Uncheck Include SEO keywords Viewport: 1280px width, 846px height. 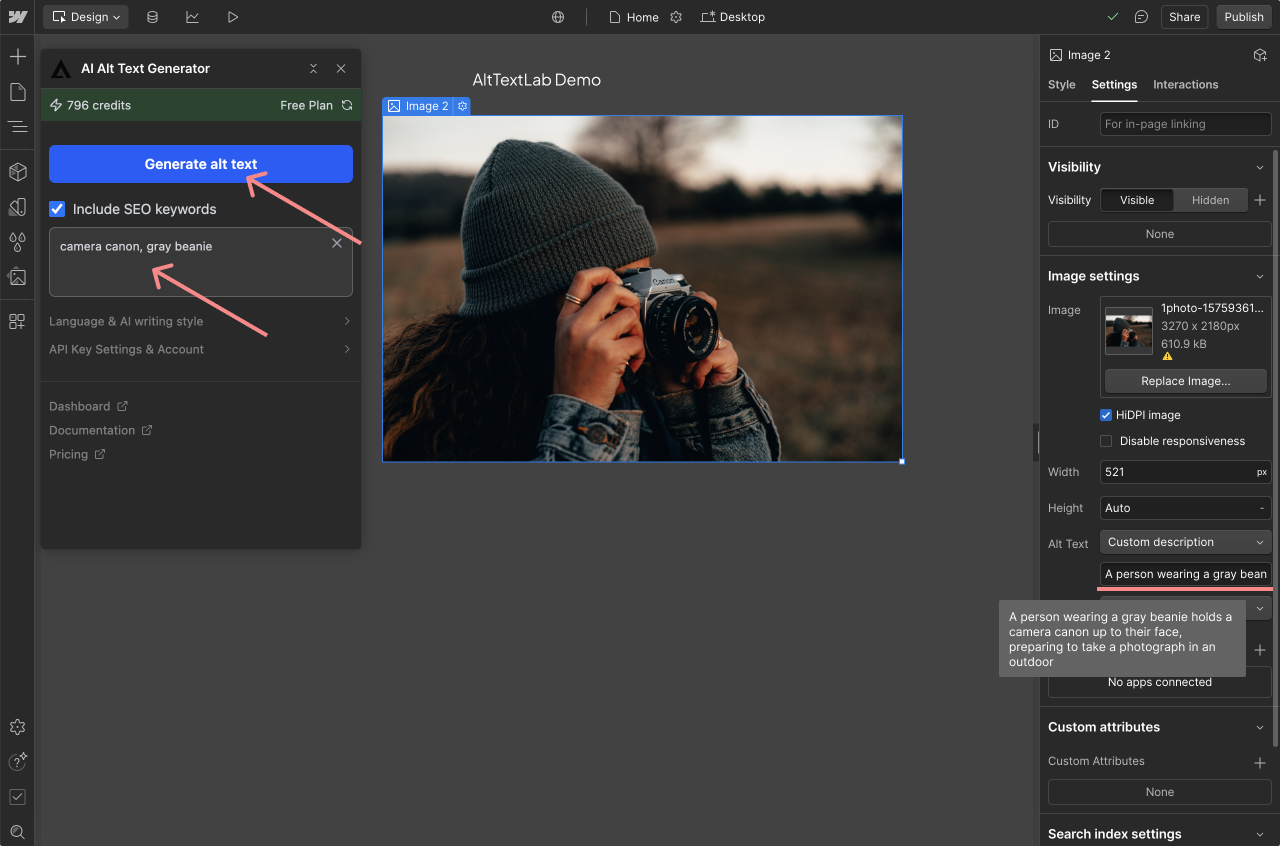coord(57,209)
